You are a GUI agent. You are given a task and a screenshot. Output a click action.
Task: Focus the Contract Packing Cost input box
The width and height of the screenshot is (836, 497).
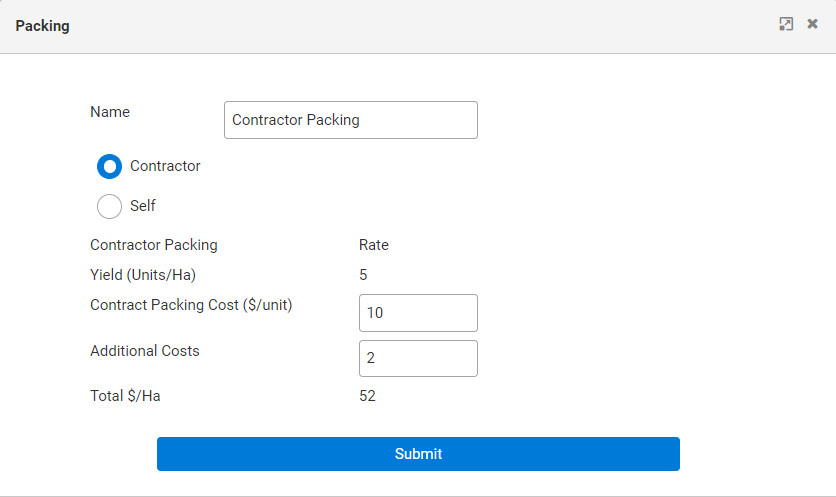click(418, 313)
